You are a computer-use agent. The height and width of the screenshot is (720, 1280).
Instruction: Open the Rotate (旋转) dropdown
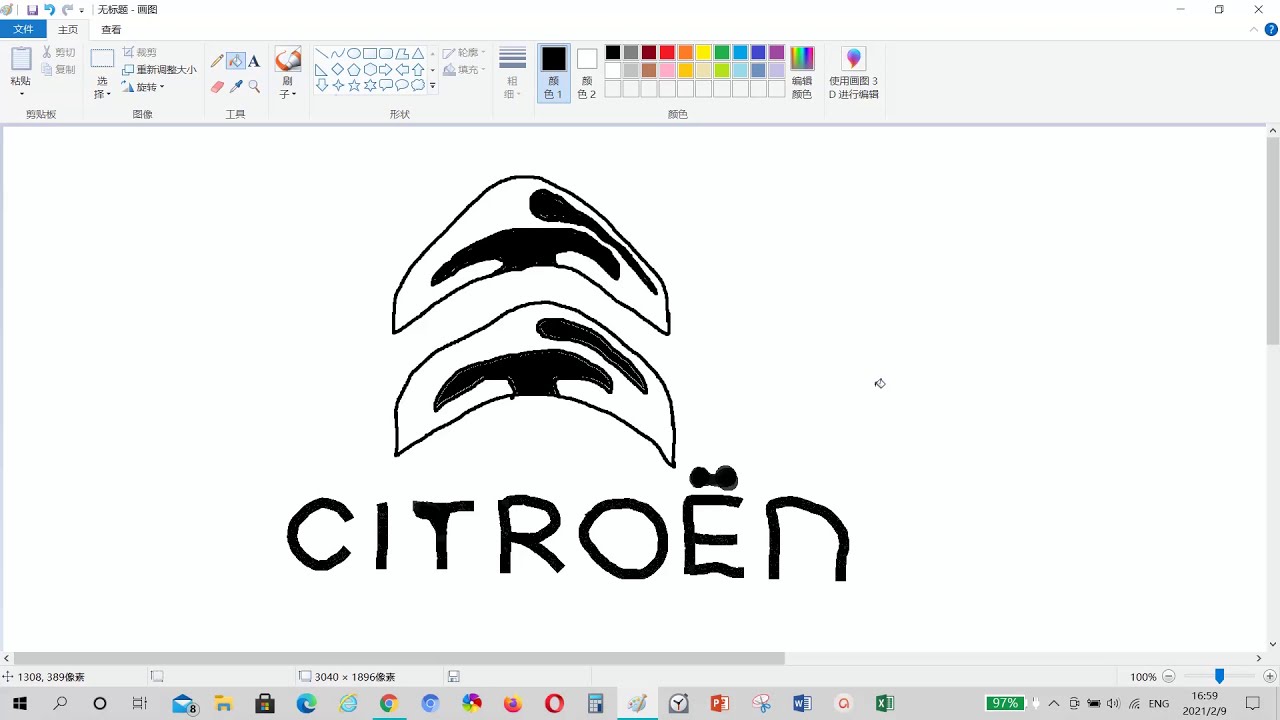143,87
